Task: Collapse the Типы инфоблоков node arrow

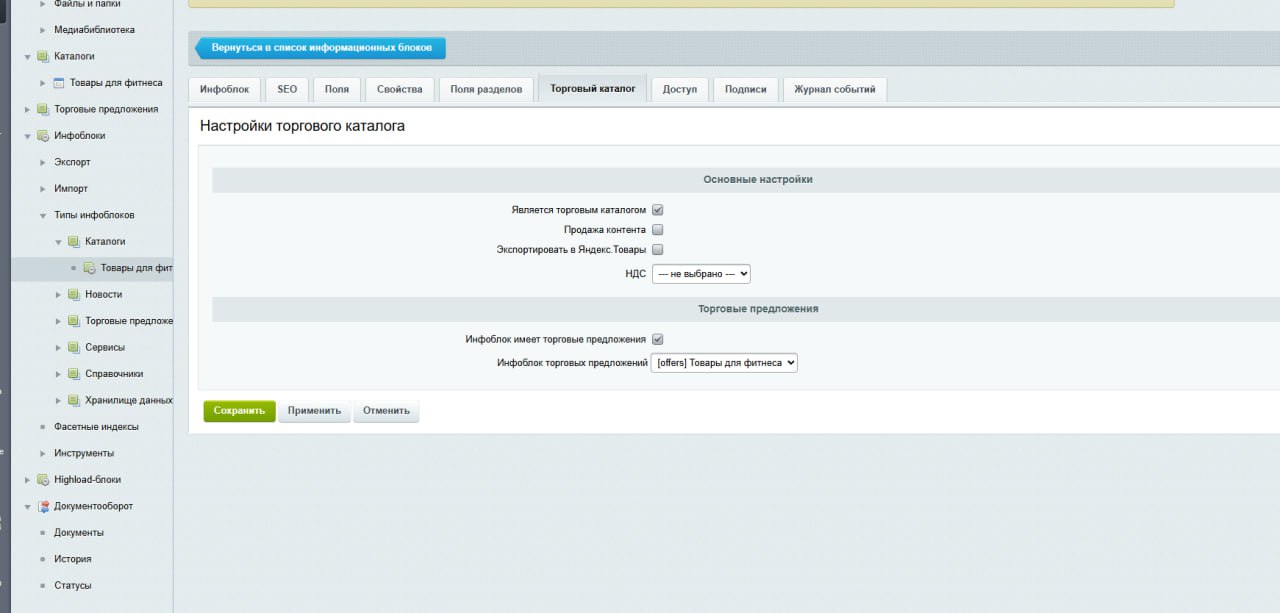Action: click(x=43, y=215)
